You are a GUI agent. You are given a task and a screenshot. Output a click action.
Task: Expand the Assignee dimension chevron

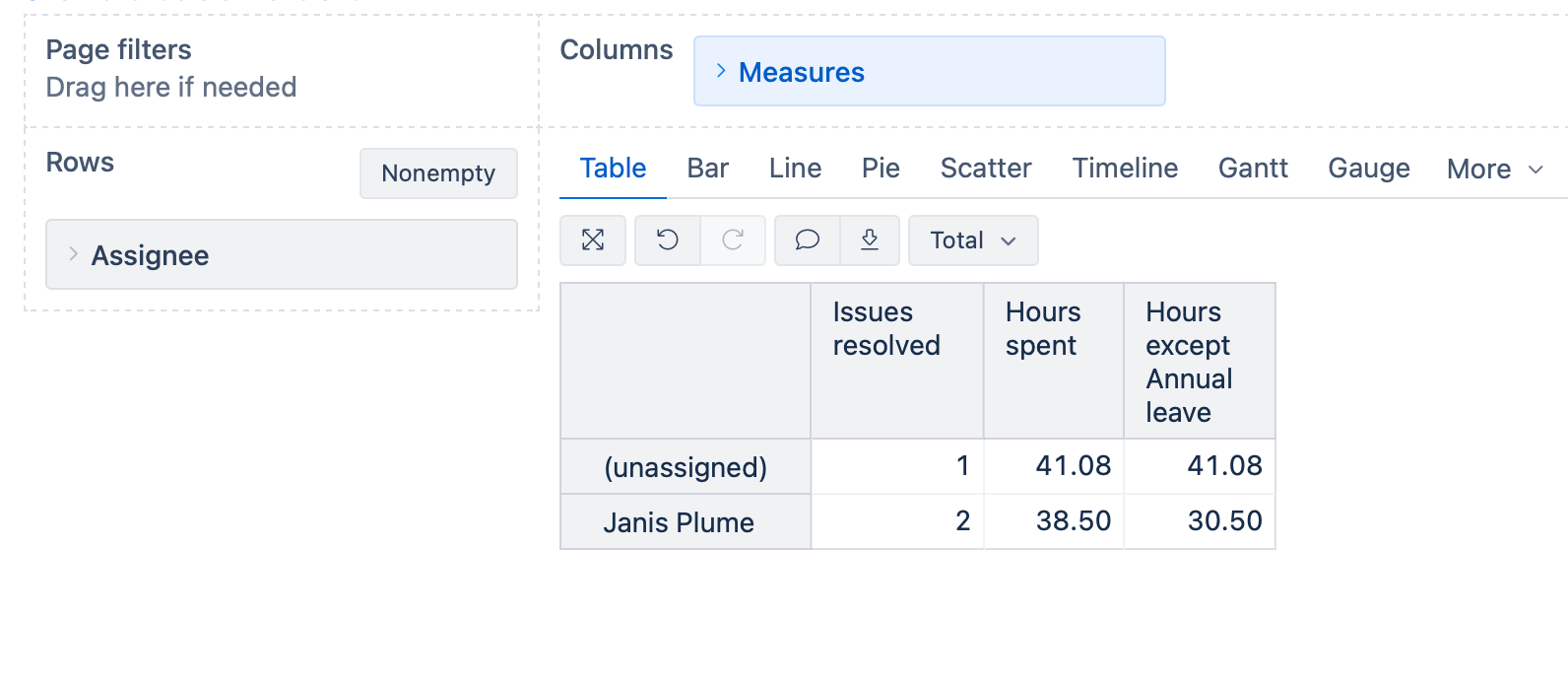pos(73,254)
